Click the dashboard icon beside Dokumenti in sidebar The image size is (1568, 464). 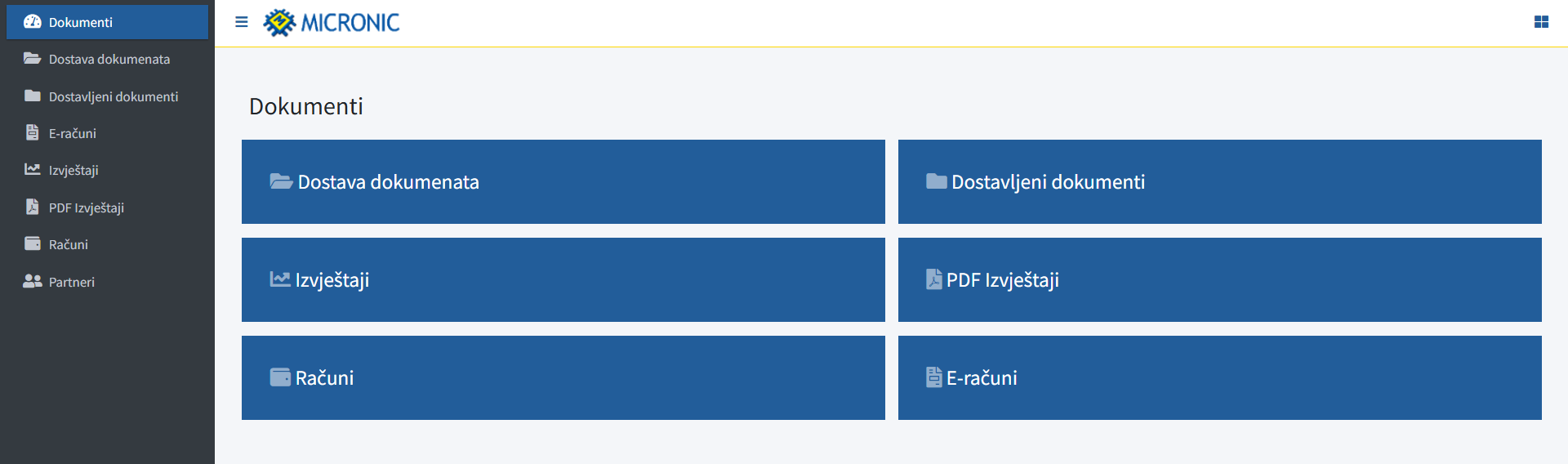pyautogui.click(x=33, y=22)
